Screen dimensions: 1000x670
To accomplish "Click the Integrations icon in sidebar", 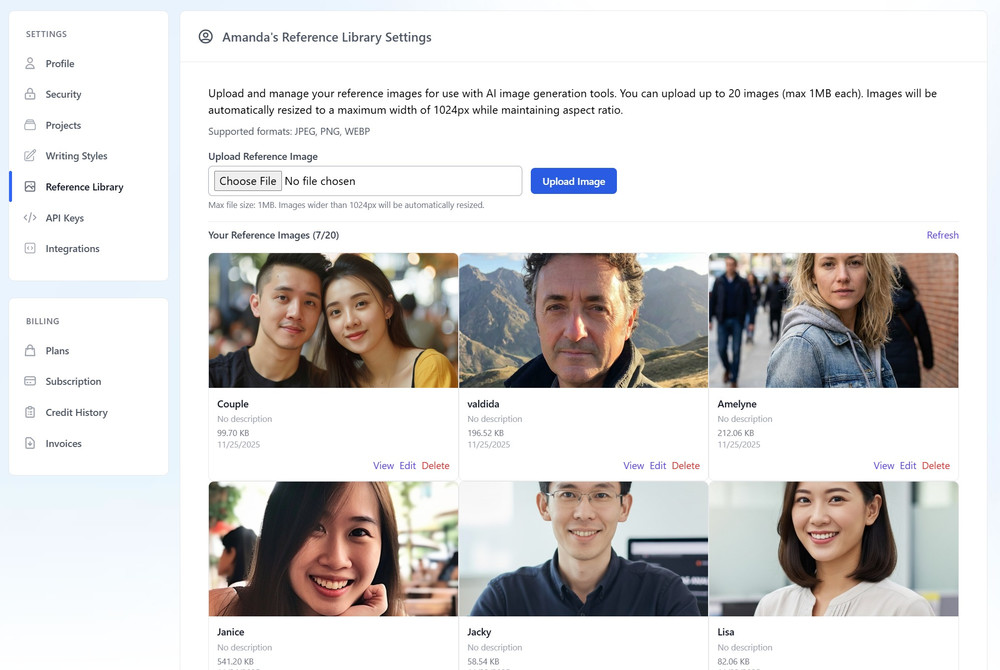I will pyautogui.click(x=30, y=248).
